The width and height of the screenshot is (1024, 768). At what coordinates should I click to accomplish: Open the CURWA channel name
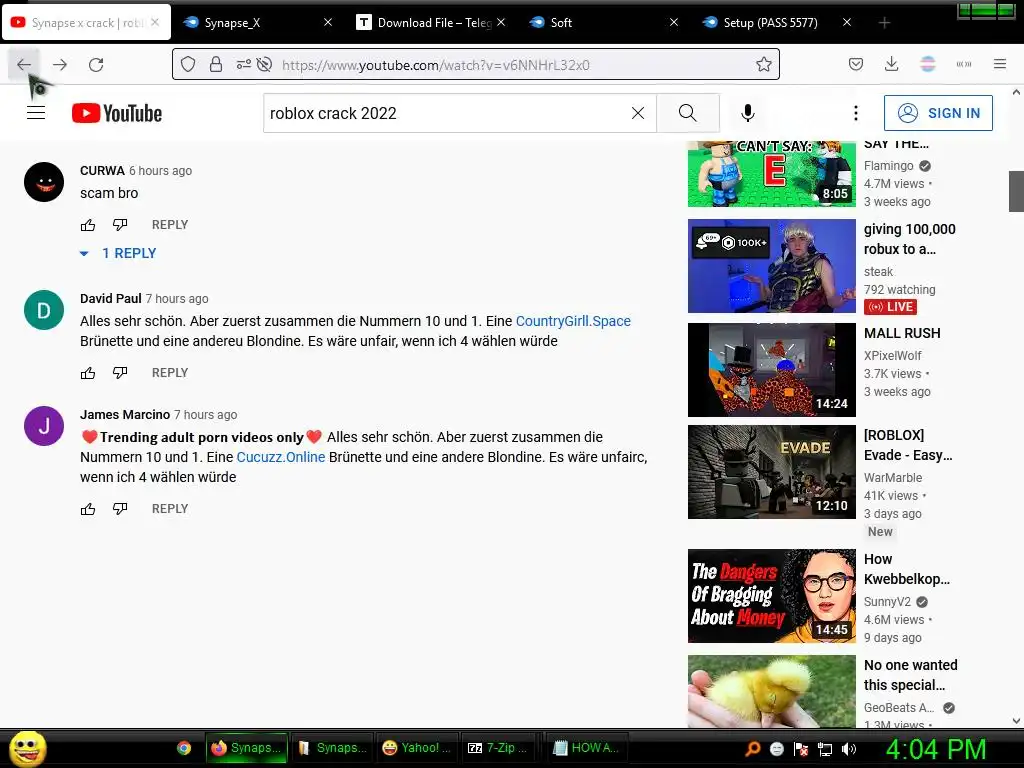(103, 170)
